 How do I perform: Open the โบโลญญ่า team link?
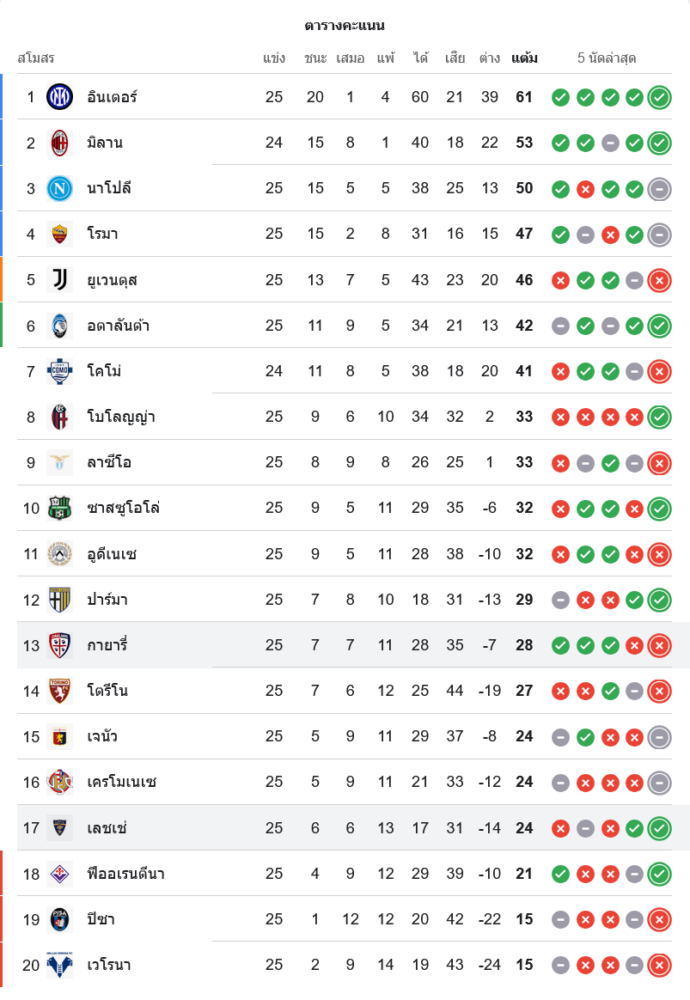point(121,417)
